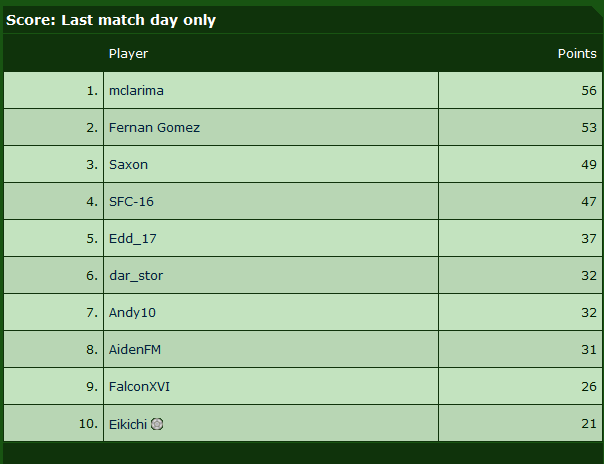Click the Eikichi player name
The width and height of the screenshot is (604, 464).
128,424
